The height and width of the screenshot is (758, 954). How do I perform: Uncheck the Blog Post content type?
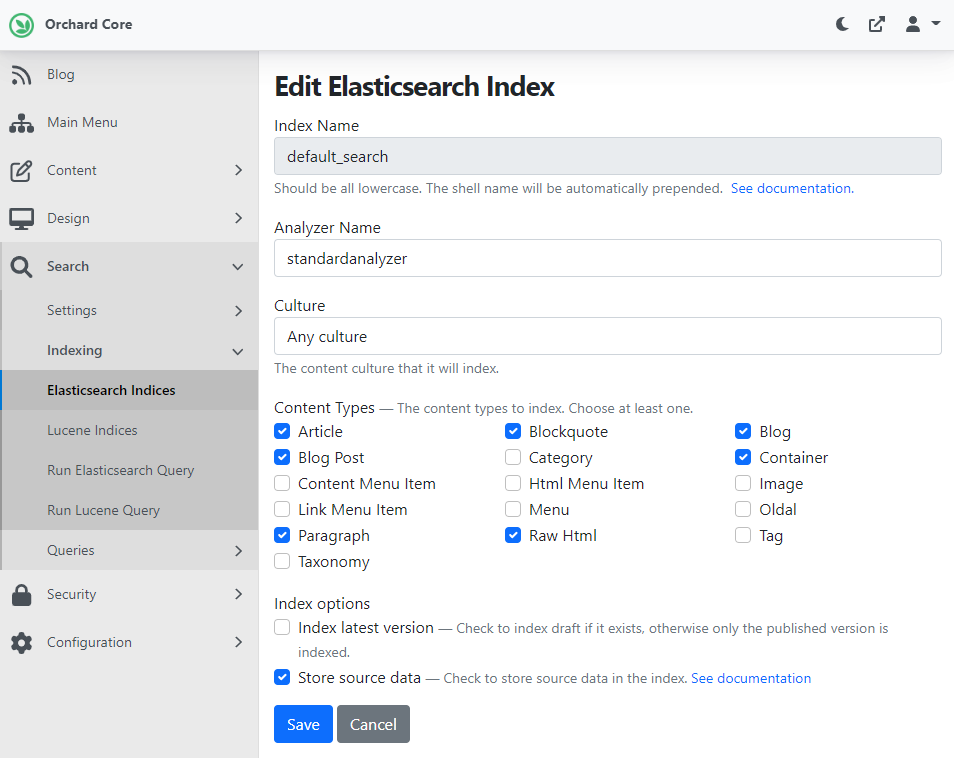tap(282, 457)
